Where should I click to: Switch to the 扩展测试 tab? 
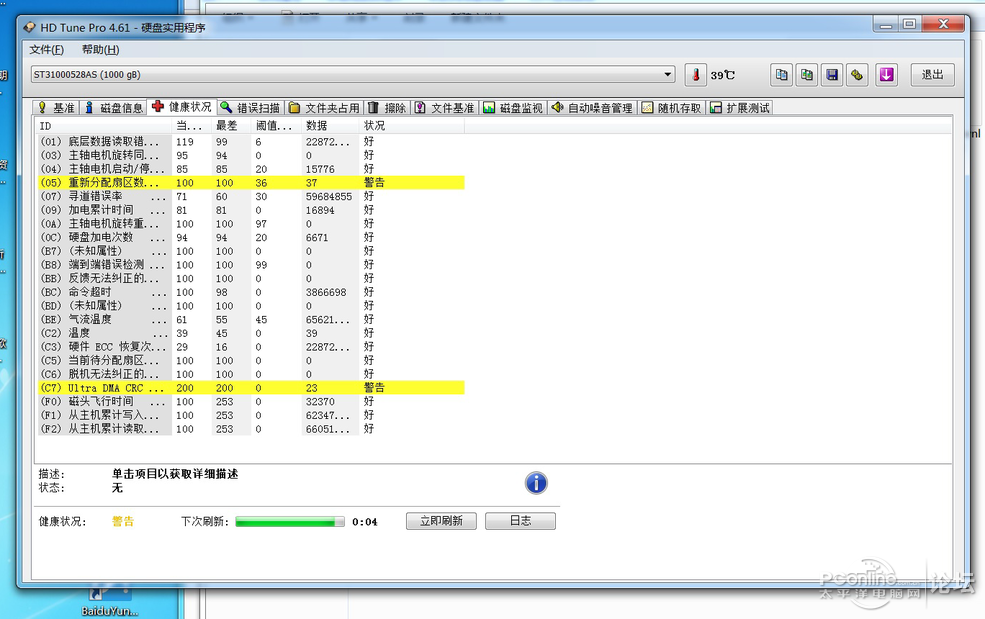740,107
